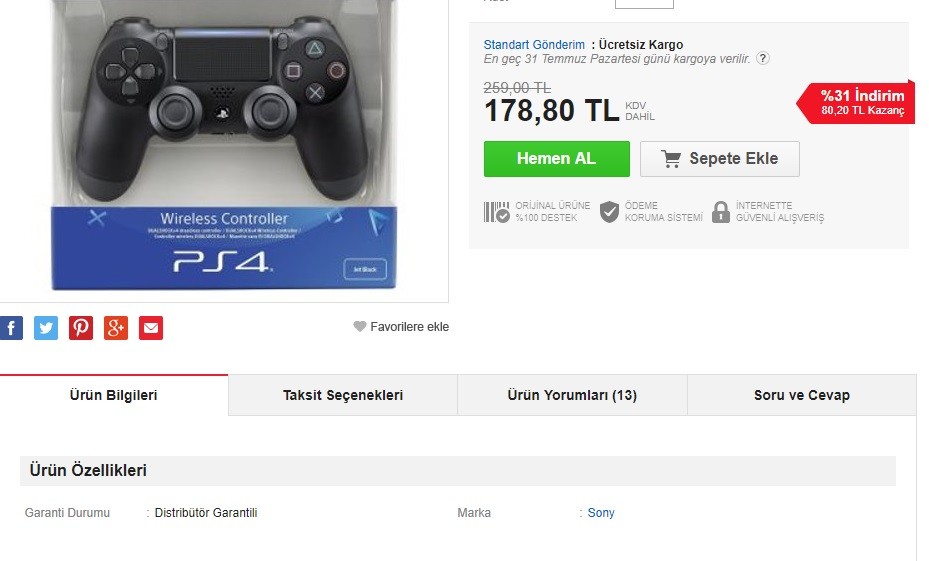Share product on Twitter
The image size is (929, 561).
[46, 328]
